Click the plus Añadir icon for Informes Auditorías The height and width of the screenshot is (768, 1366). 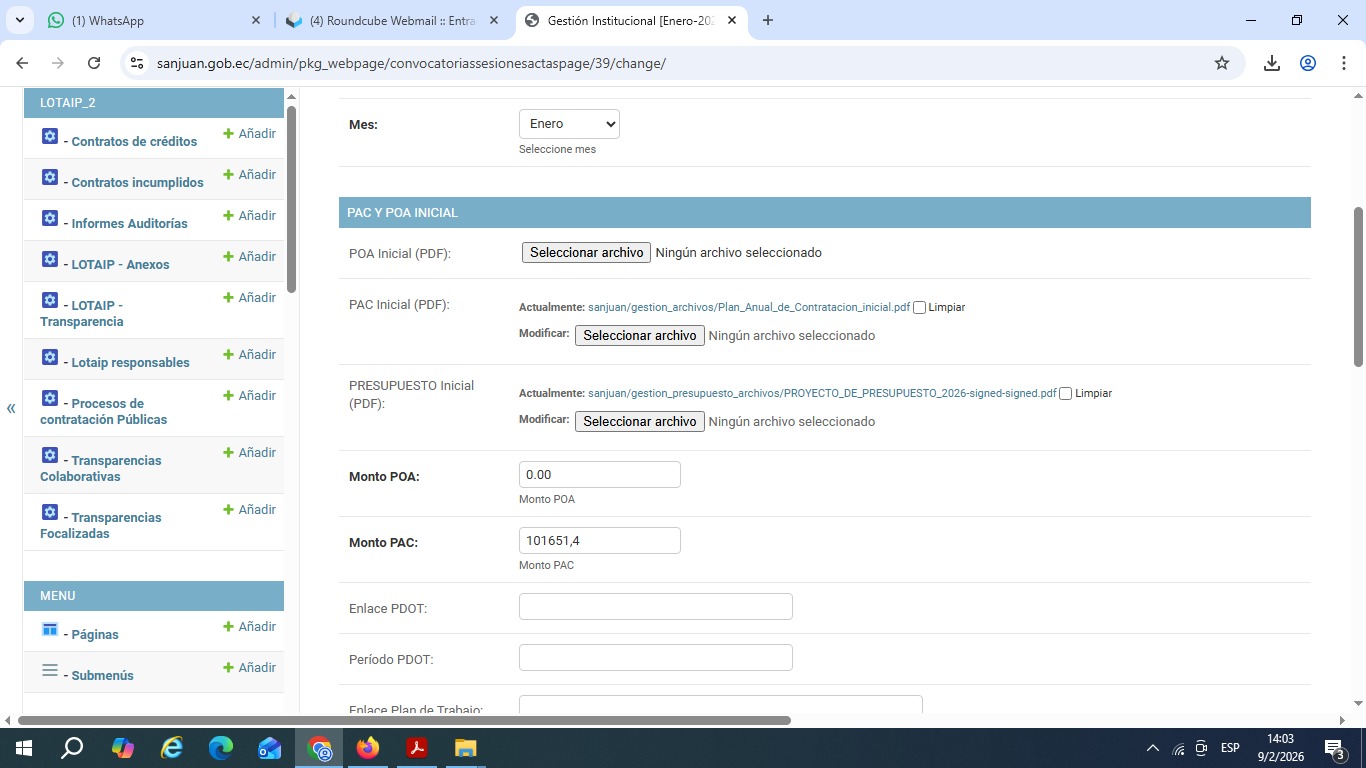(x=228, y=216)
